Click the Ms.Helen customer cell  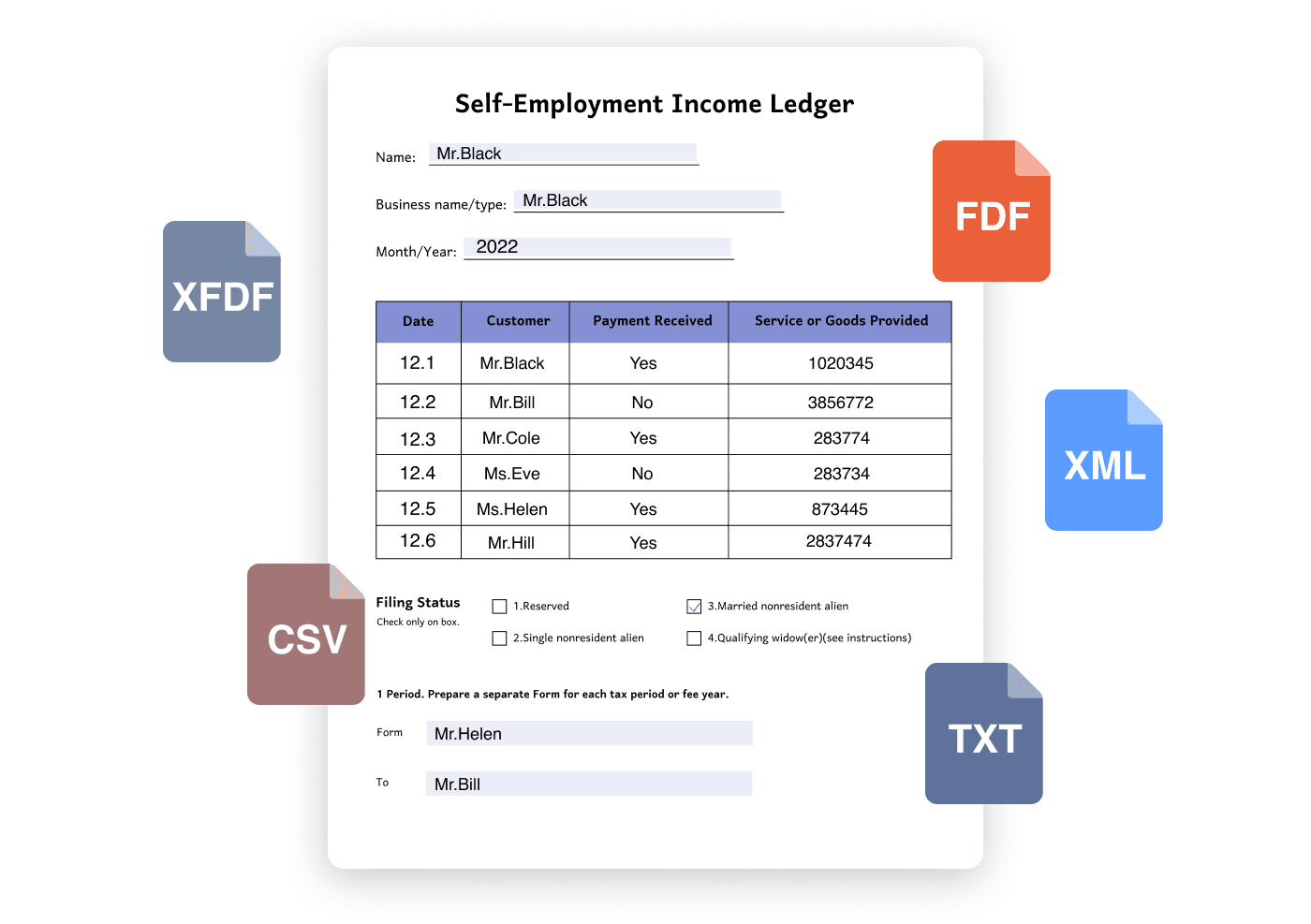[x=512, y=509]
